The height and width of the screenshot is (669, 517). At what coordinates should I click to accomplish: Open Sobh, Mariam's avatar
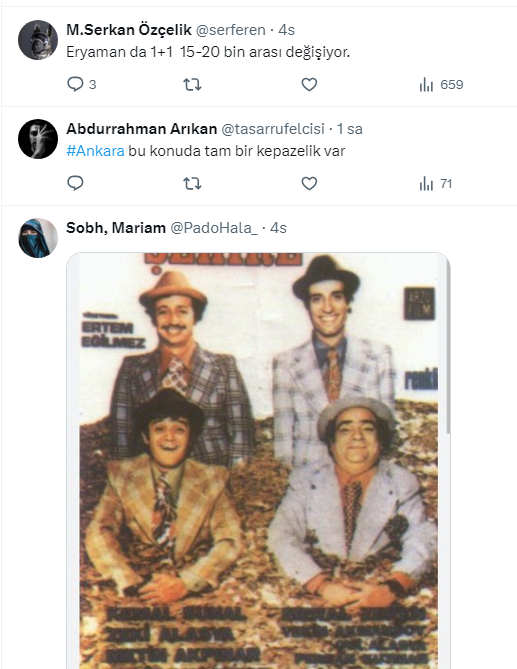(x=38, y=238)
